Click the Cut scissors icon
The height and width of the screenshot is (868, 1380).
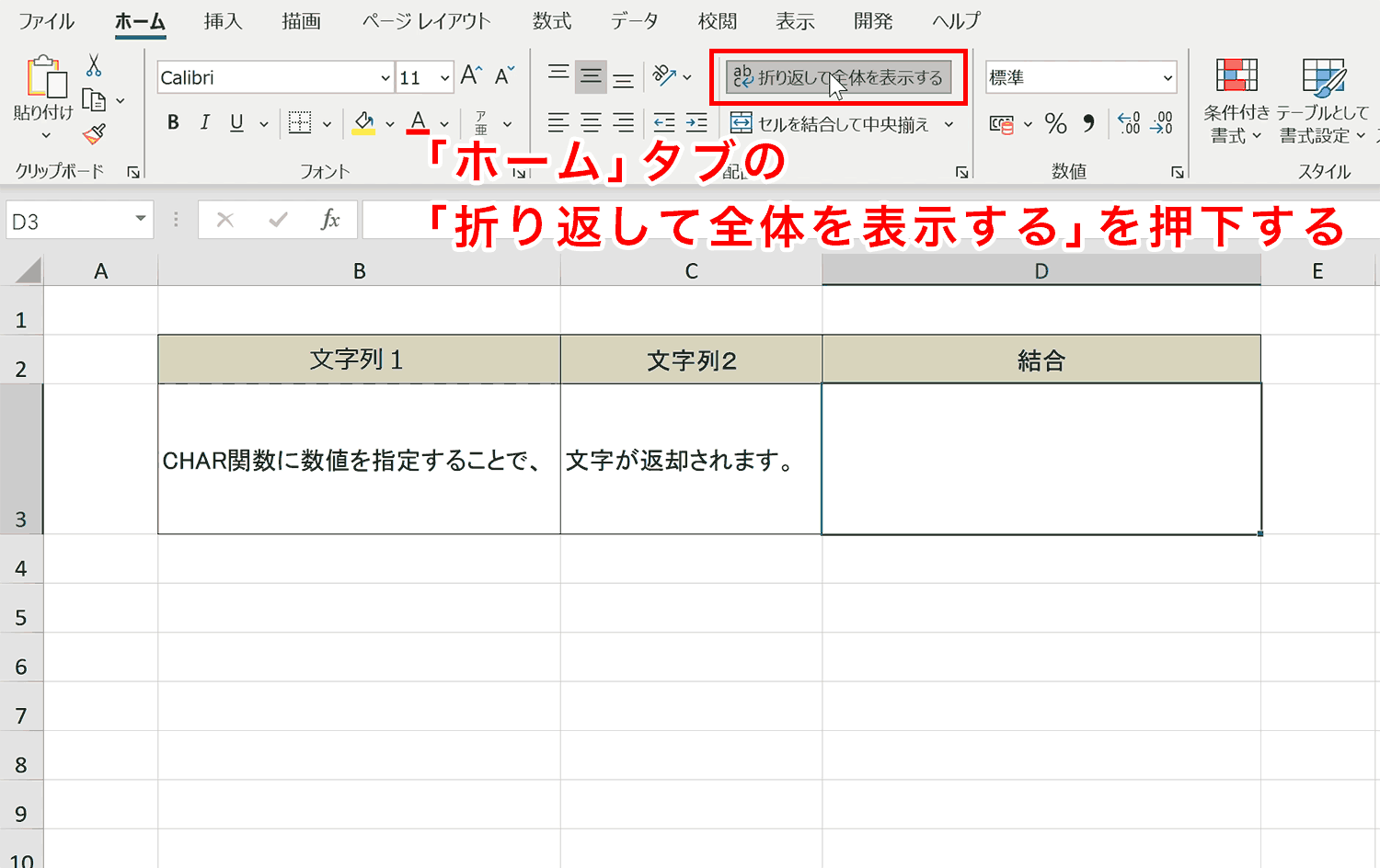tap(94, 65)
